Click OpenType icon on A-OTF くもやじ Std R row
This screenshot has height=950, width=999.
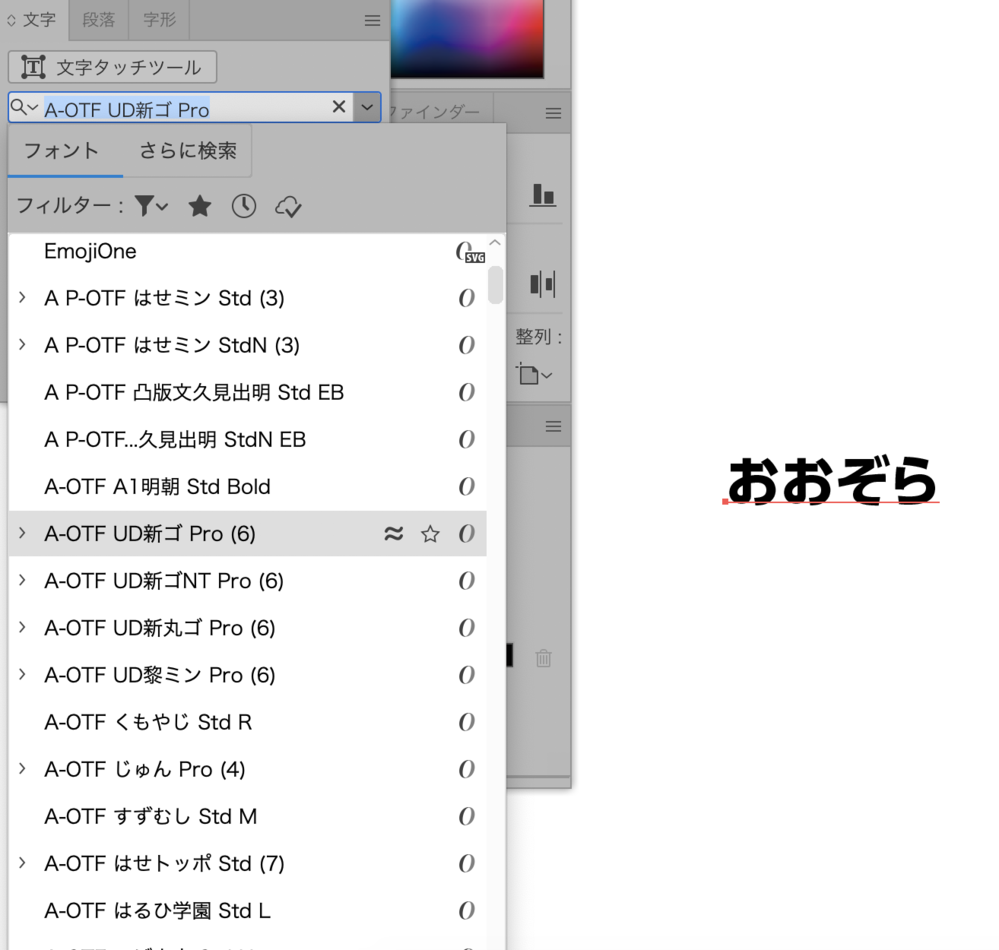click(466, 723)
